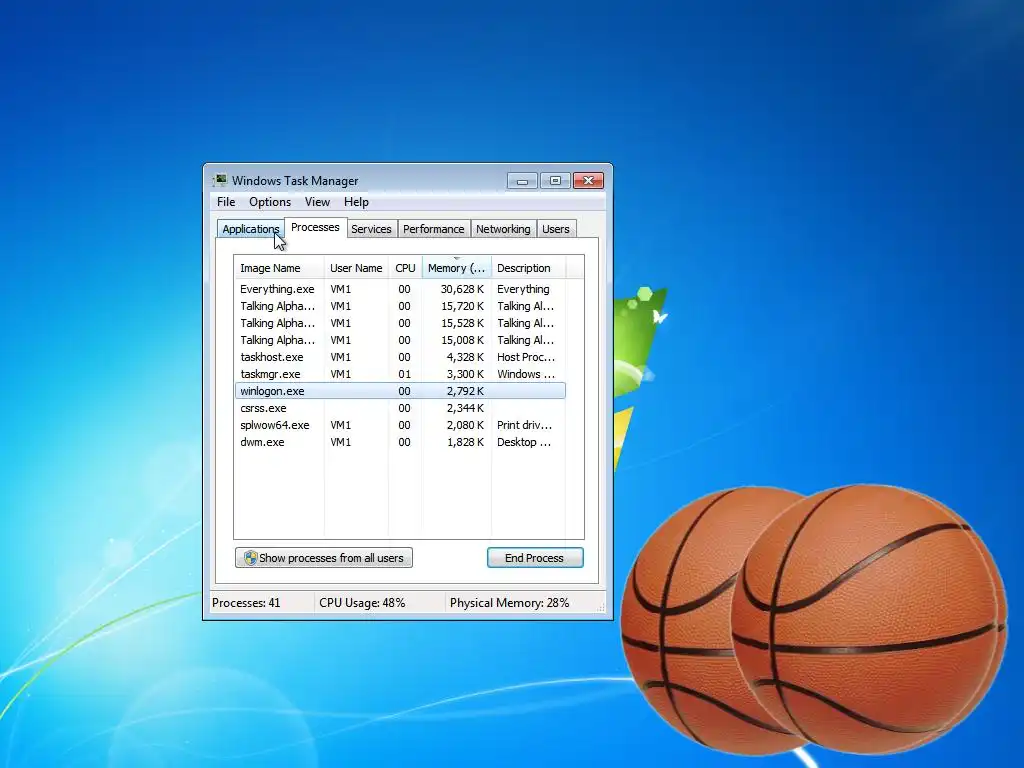Click the 2,344 K memory value
The height and width of the screenshot is (768, 1024).
point(466,408)
